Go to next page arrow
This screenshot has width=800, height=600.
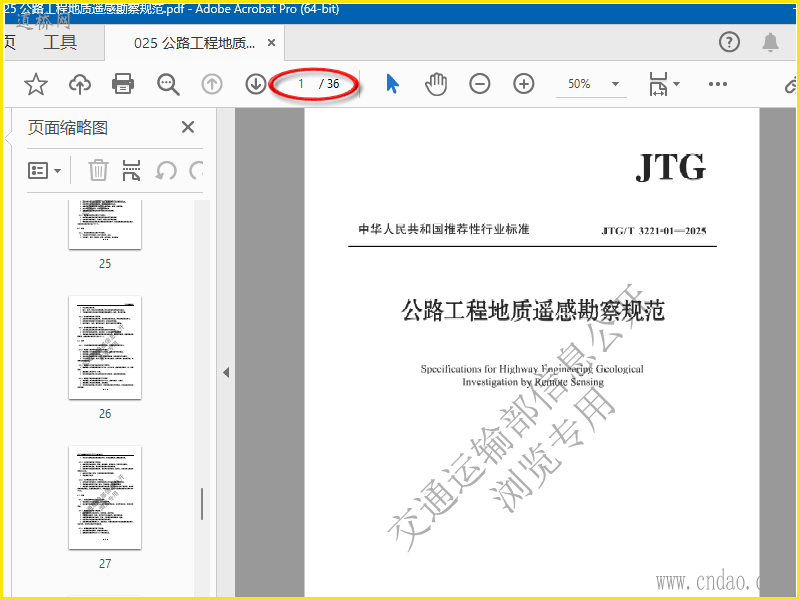[x=256, y=84]
